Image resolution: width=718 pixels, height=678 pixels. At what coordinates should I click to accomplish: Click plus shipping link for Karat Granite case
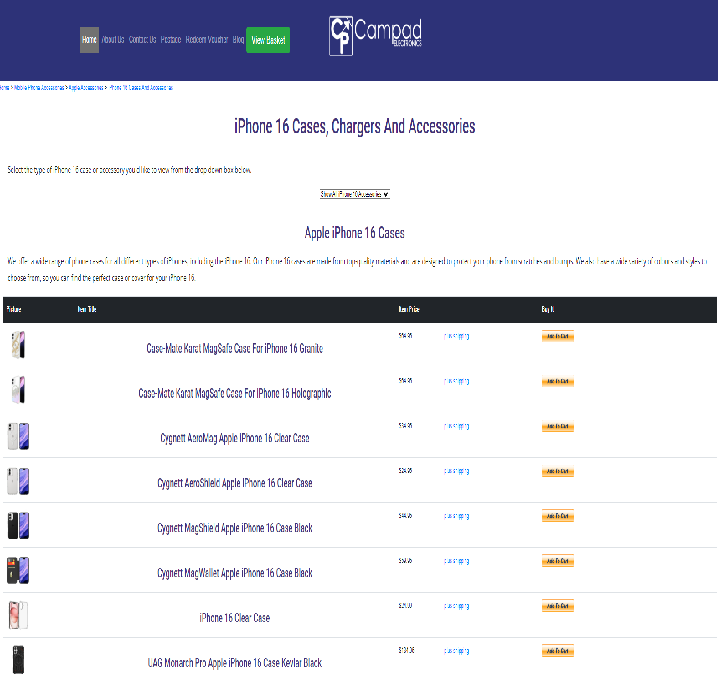pyautogui.click(x=457, y=336)
